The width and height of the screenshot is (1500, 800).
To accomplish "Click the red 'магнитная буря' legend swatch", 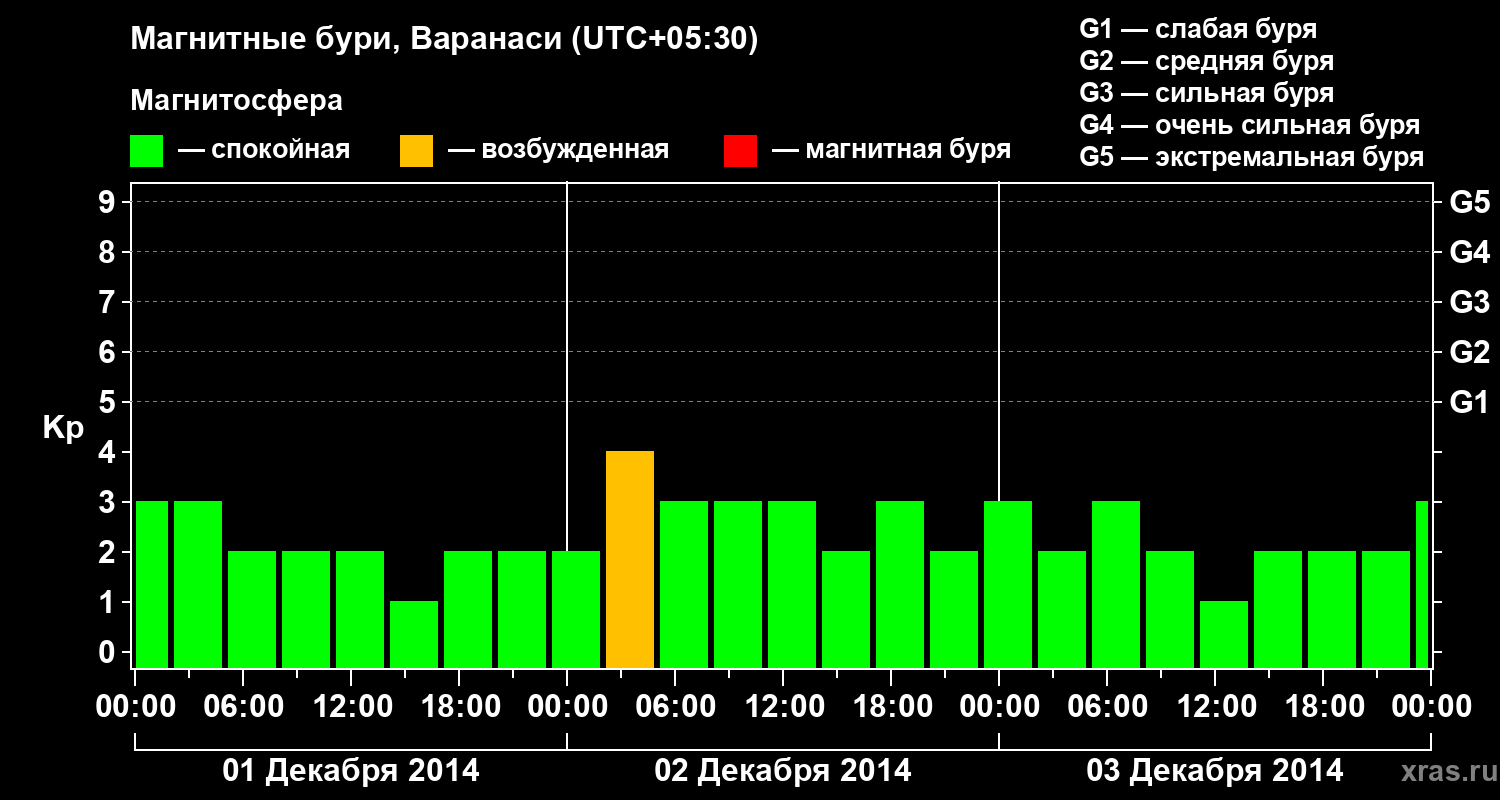I will coord(740,151).
